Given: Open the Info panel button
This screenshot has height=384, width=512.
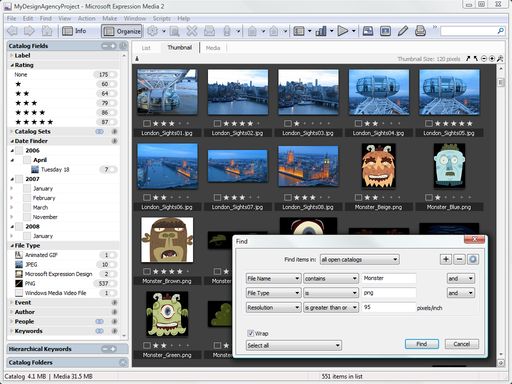Looking at the screenshot, I should point(74,31).
